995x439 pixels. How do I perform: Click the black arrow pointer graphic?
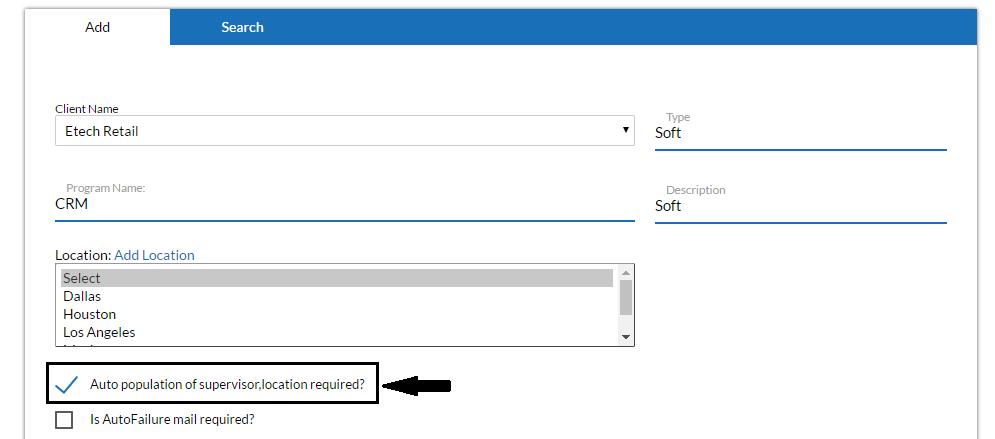(x=416, y=385)
